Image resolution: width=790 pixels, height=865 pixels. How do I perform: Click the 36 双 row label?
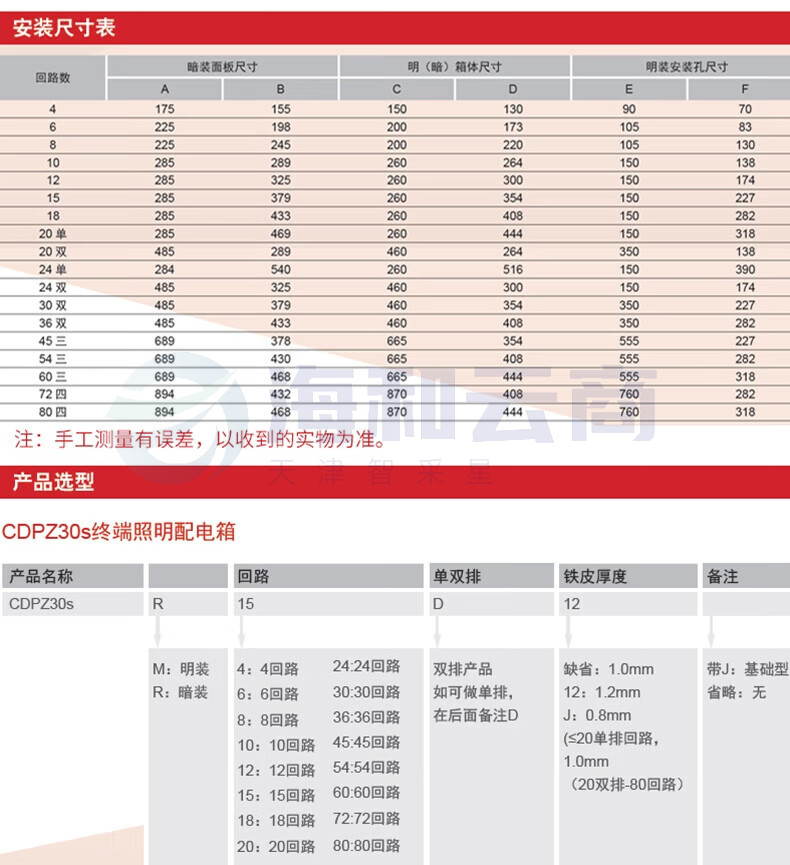[52, 323]
